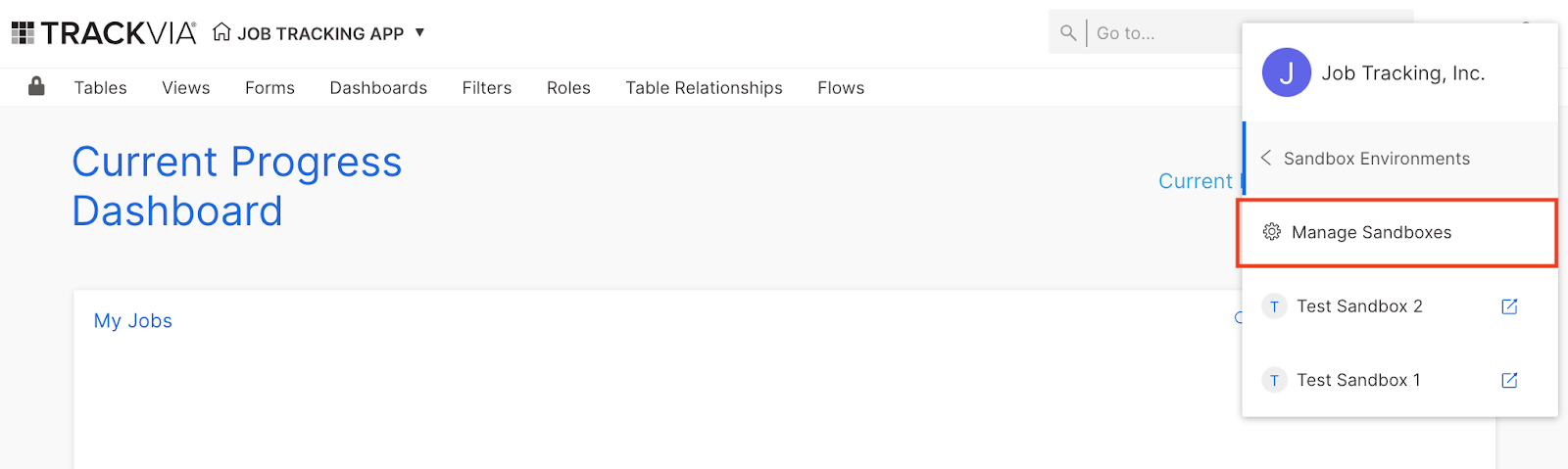This screenshot has width=1568, height=469.
Task: Click the TrackVia logo
Action: (104, 33)
